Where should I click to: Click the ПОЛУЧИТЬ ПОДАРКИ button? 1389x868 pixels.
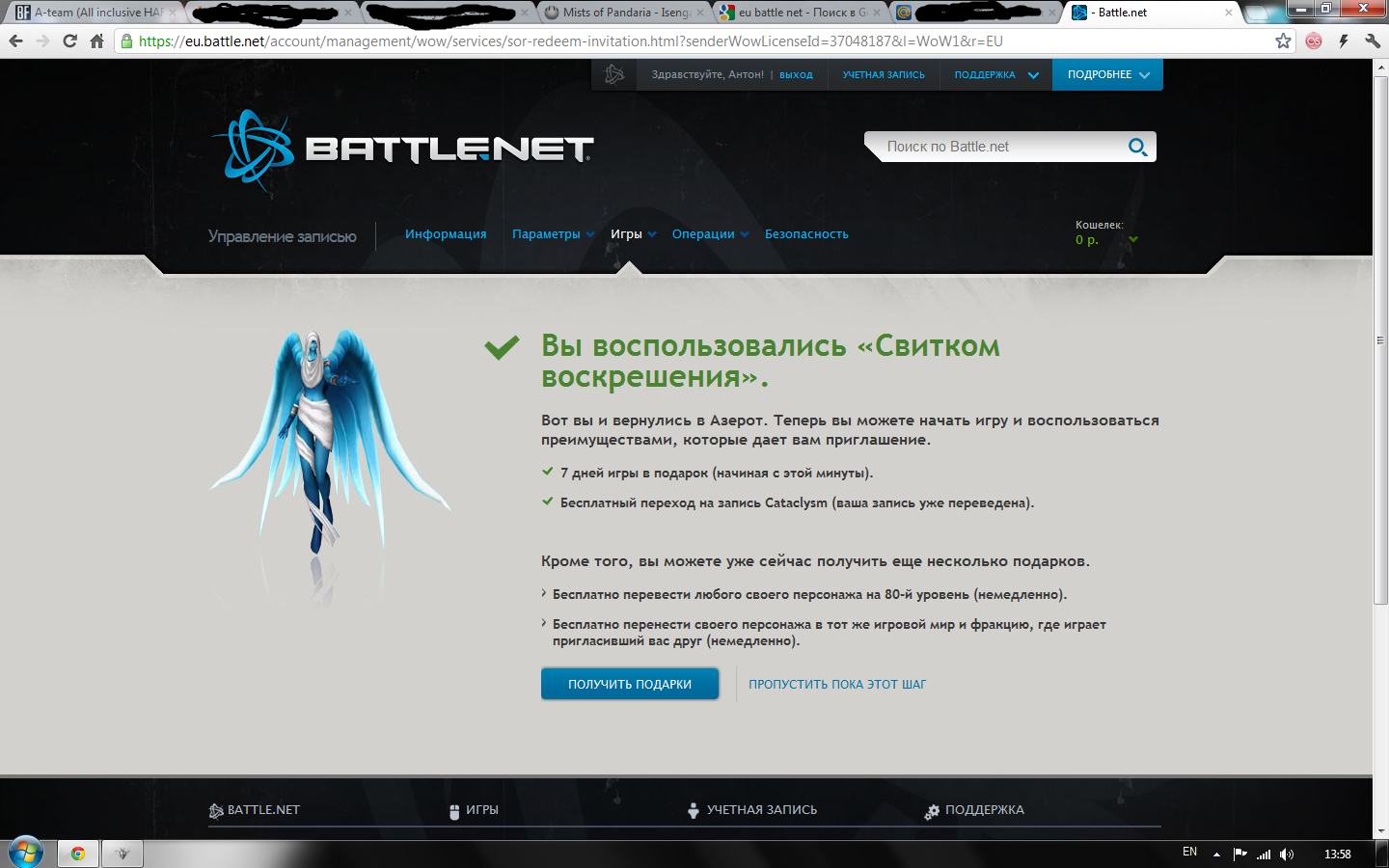(630, 684)
